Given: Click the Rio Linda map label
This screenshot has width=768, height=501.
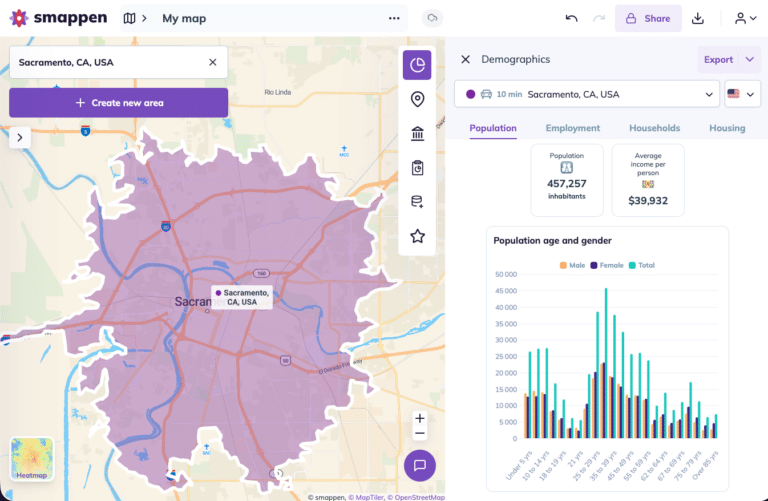Looking at the screenshot, I should pos(278,92).
